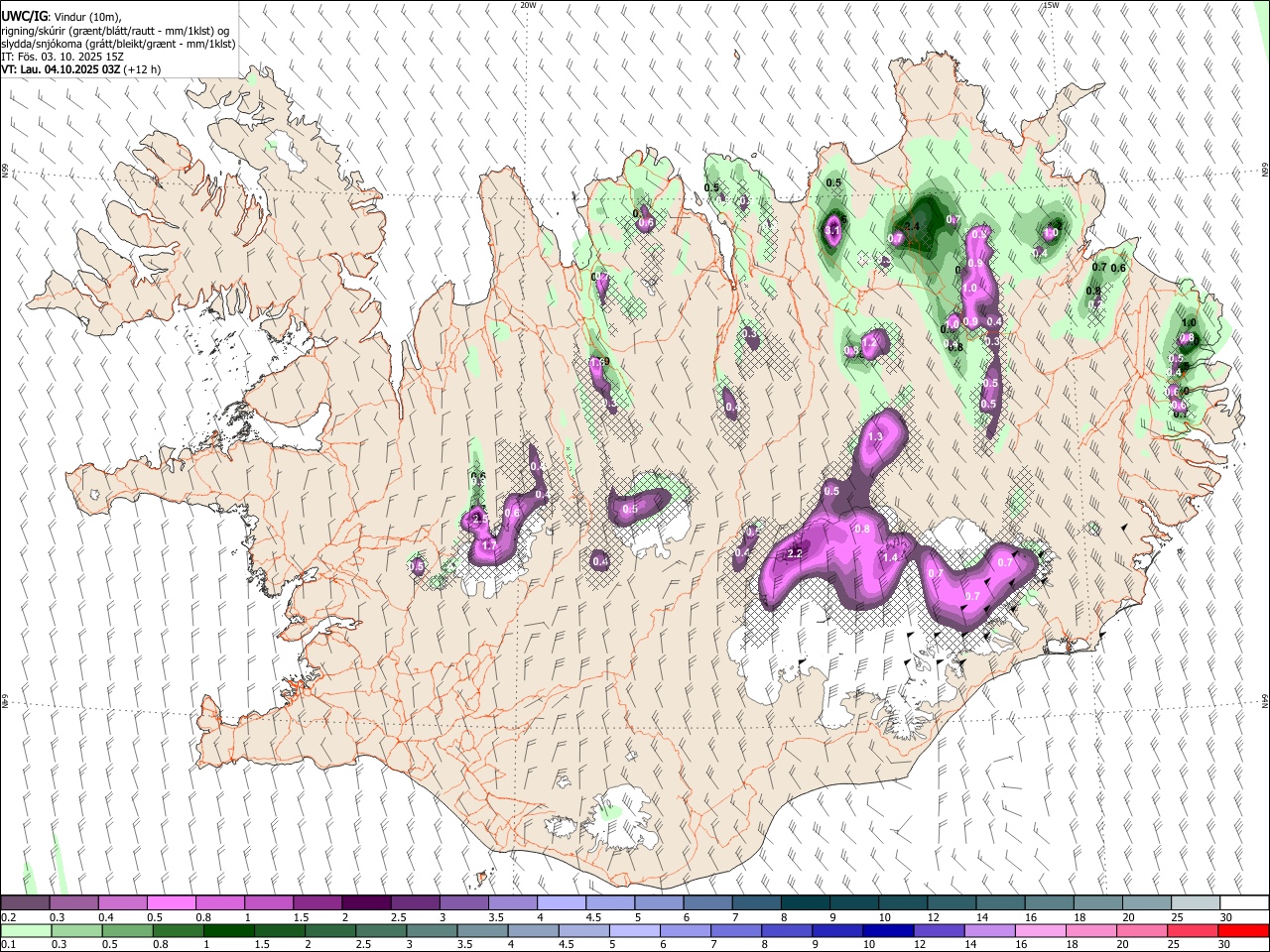
Task: Click the upper-row swatch between 12 and 14
Action: click(x=951, y=902)
